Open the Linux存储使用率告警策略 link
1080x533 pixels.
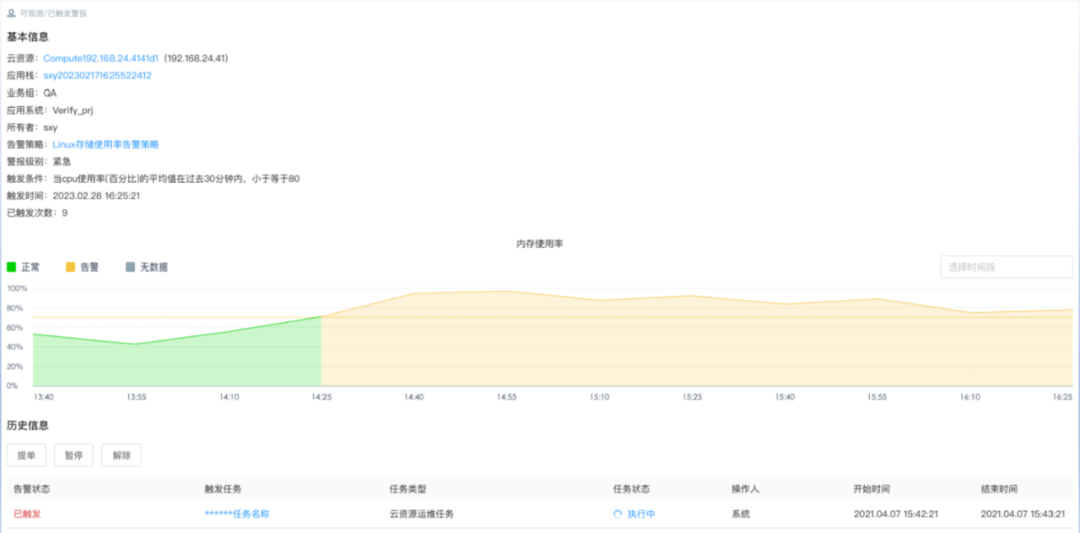point(106,145)
